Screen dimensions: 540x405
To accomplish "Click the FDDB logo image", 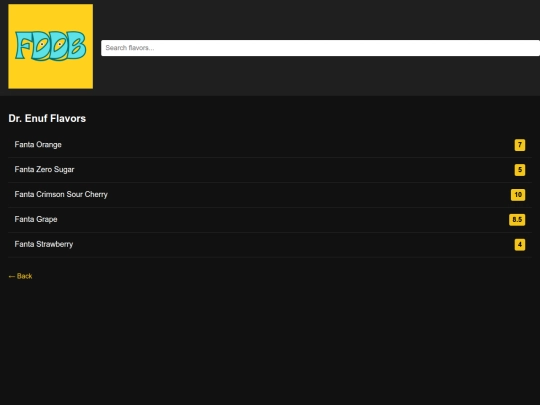I will point(51,46).
